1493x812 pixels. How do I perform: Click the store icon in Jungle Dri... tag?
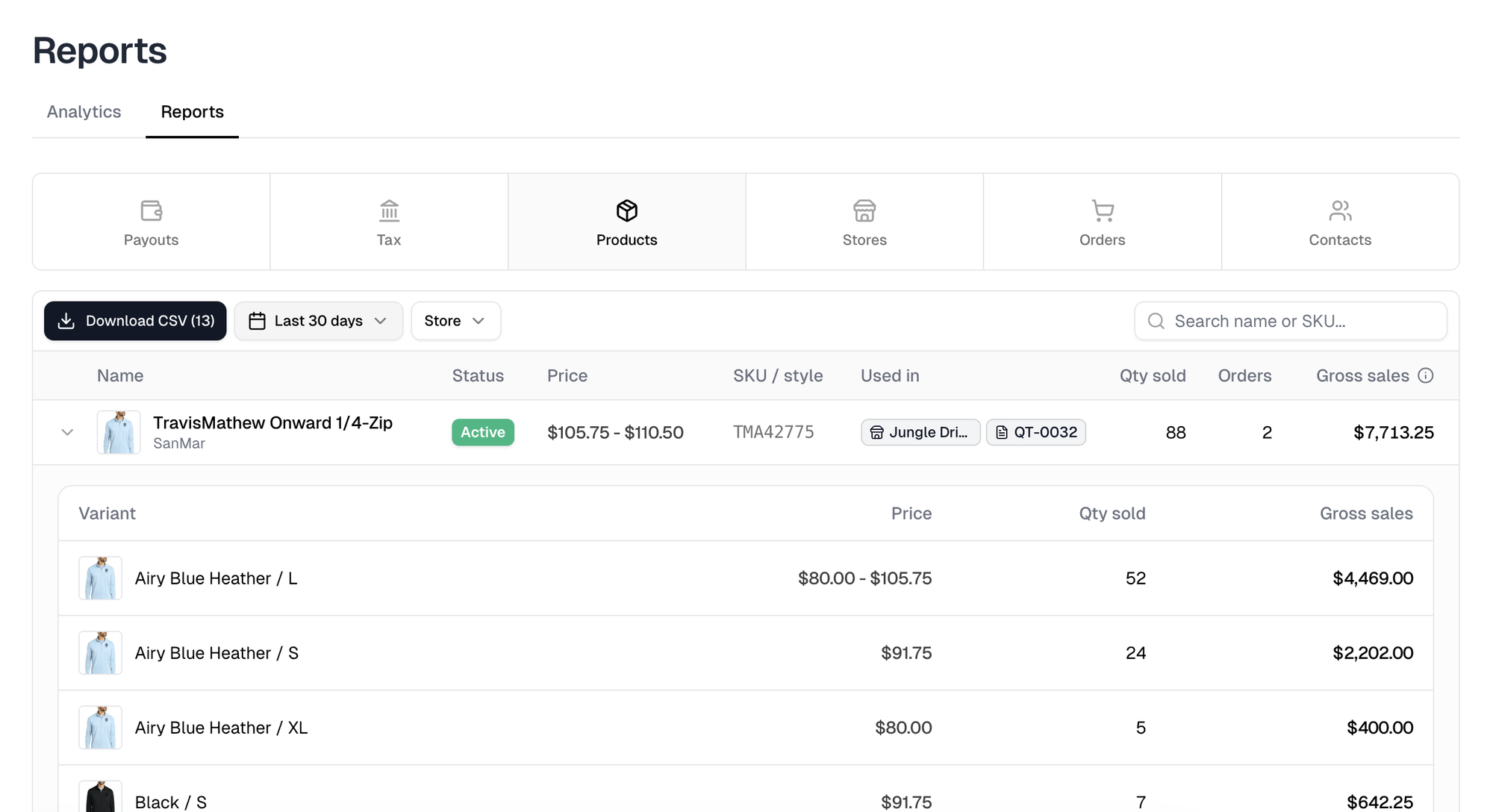tap(877, 432)
